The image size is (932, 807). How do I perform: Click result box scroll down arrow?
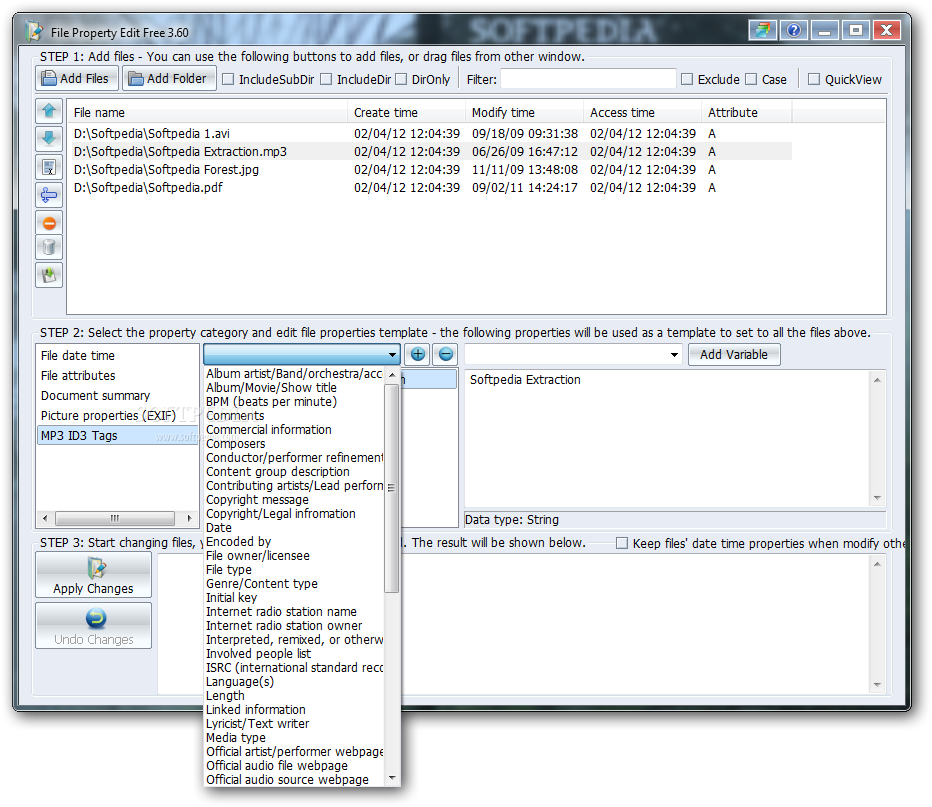click(877, 685)
